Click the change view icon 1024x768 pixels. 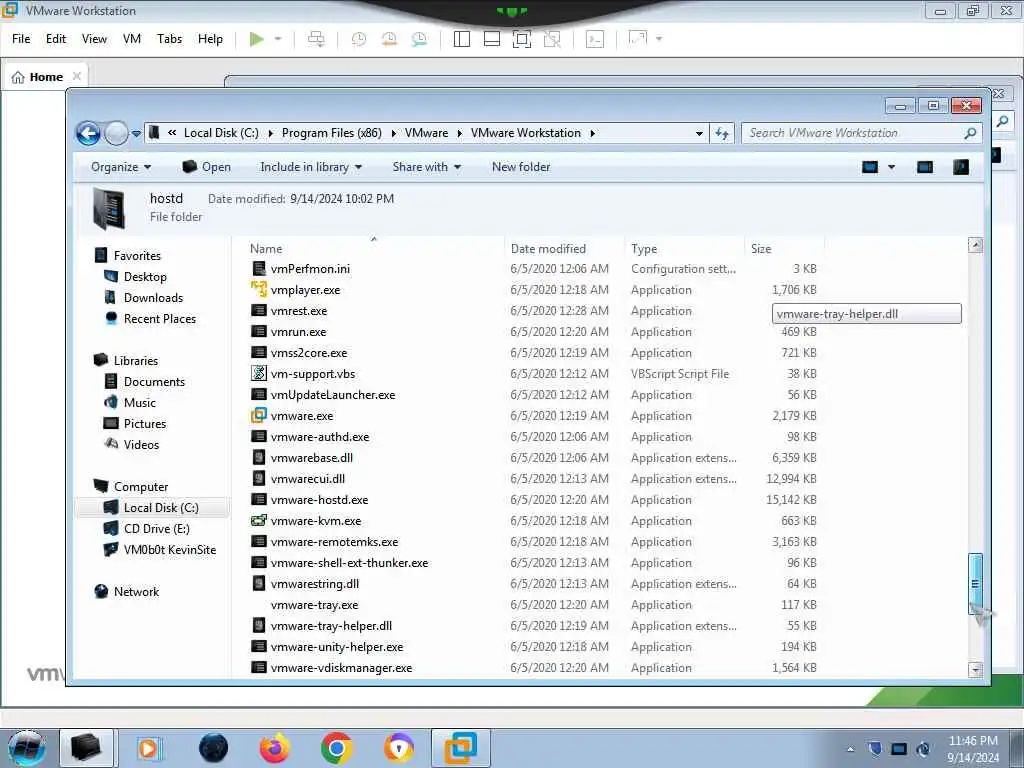click(870, 167)
